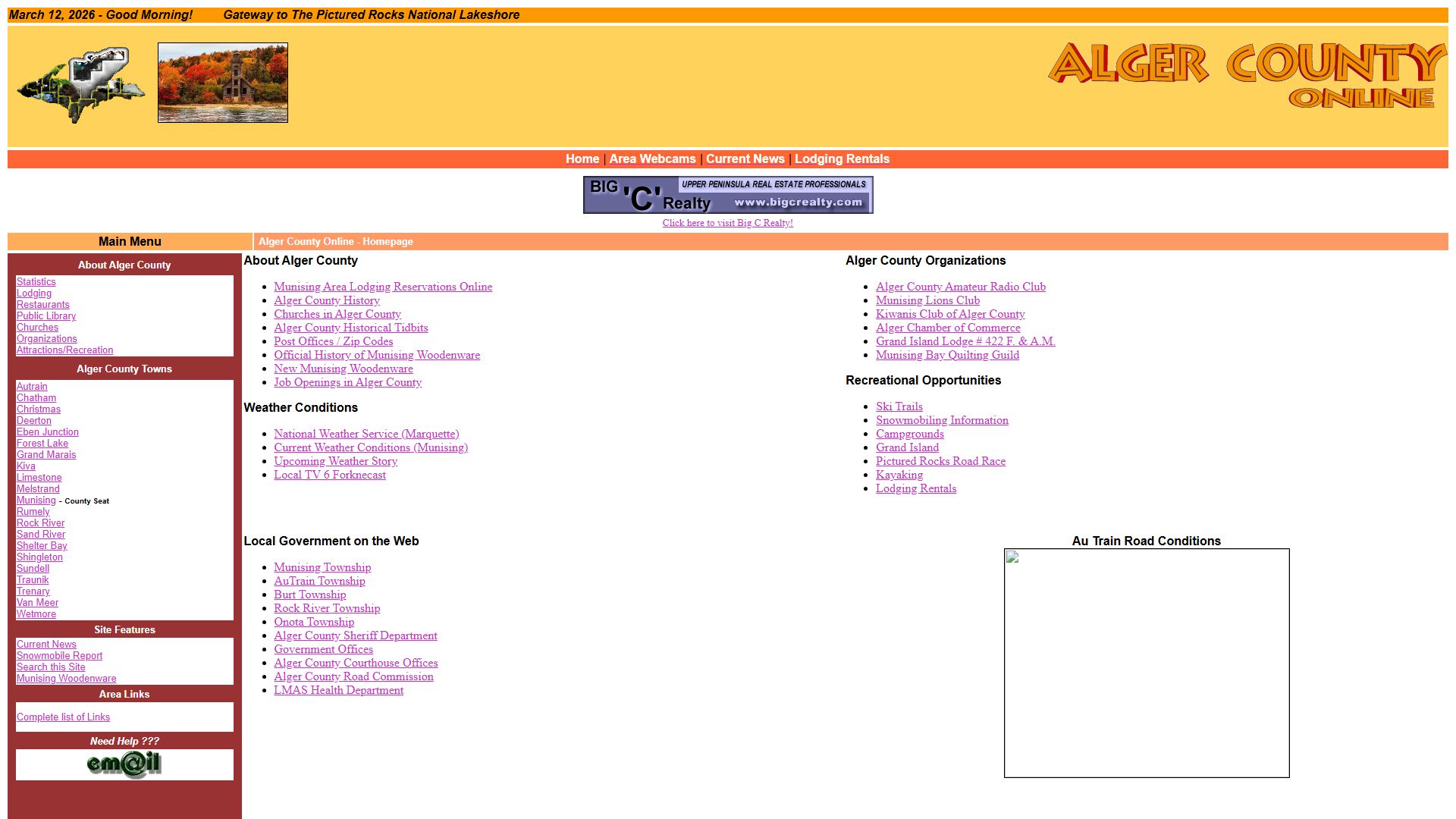Screen dimensions: 1456x819
Task: Open Munising Bay Quilting Guild link
Action: (x=946, y=355)
